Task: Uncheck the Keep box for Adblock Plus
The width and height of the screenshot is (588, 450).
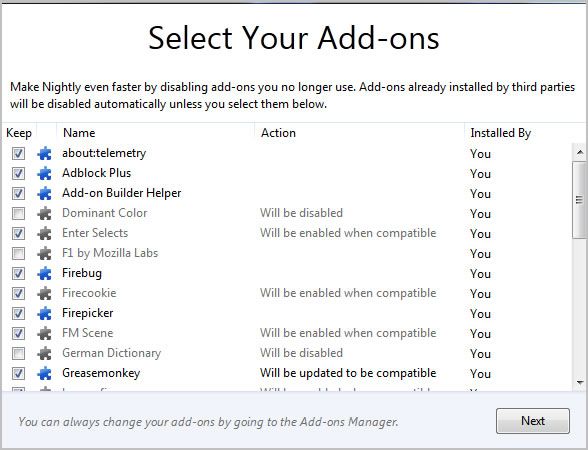Action: pos(18,173)
